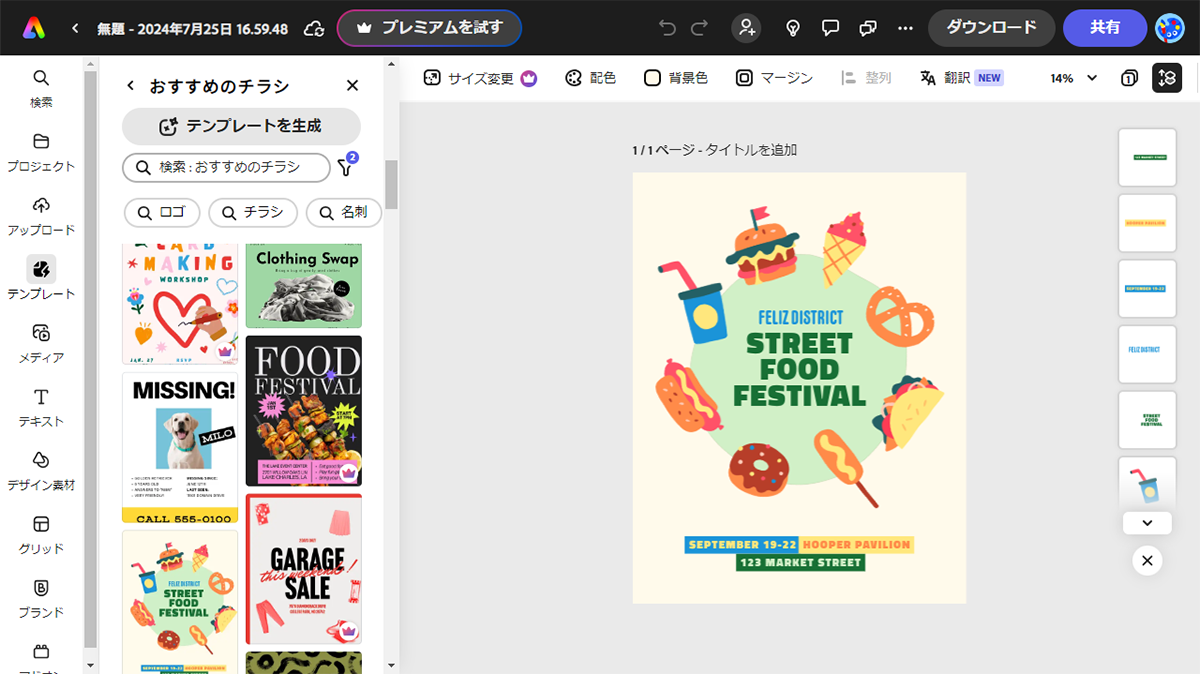Open the 背景色 color picker

[x=675, y=76]
